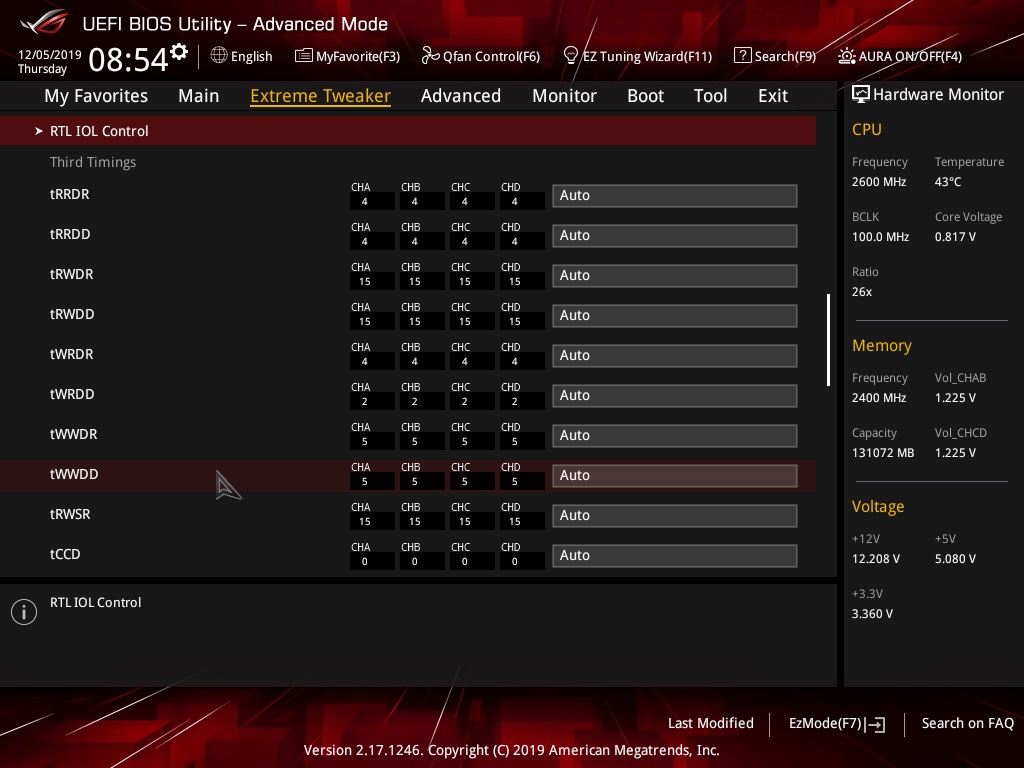Open tRRDD Auto value field
This screenshot has height=768, width=1024.
tap(675, 235)
